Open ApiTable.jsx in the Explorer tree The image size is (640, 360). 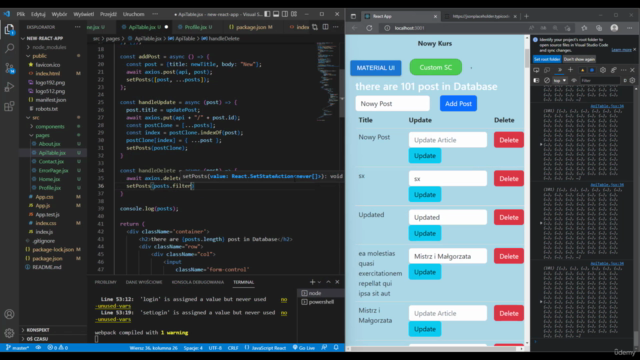click(52, 153)
